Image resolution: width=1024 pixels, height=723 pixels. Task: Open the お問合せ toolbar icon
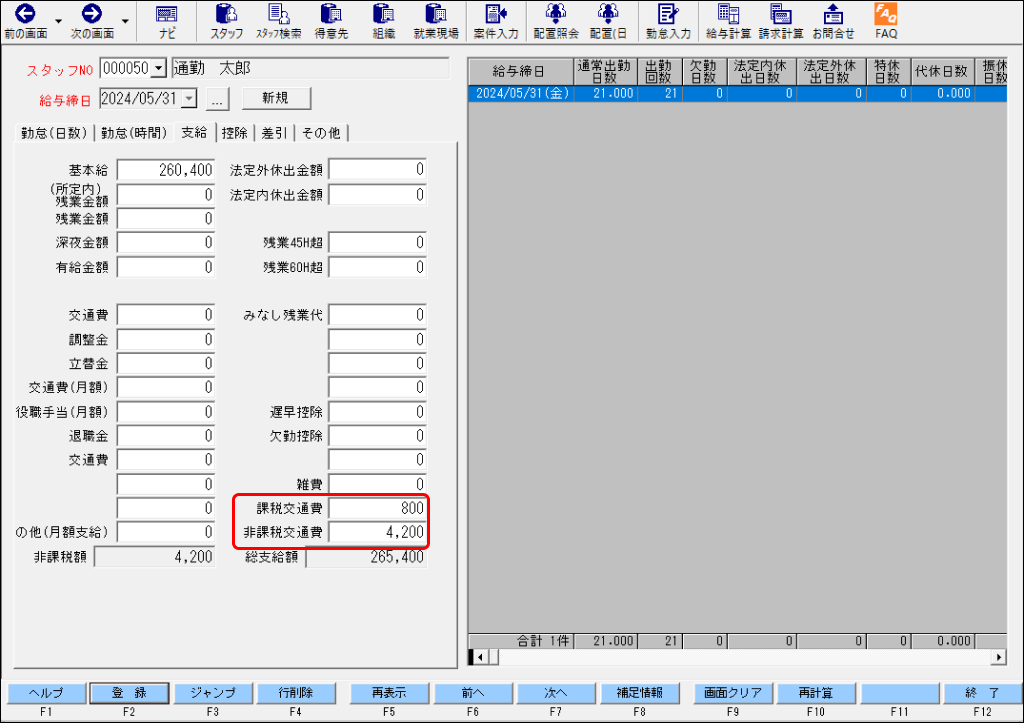833,21
